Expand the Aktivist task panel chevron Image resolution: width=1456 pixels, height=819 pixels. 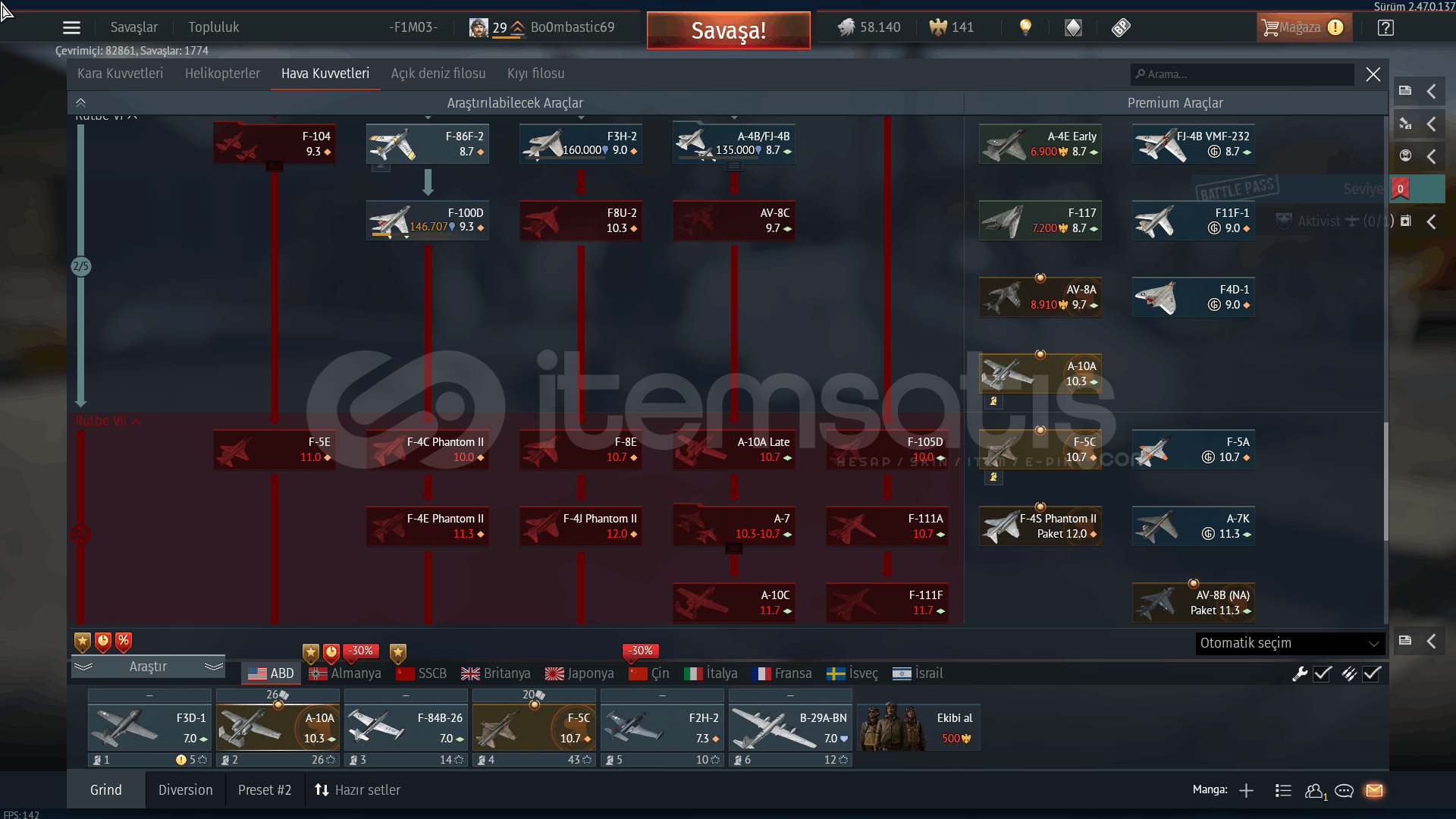click(x=1432, y=221)
